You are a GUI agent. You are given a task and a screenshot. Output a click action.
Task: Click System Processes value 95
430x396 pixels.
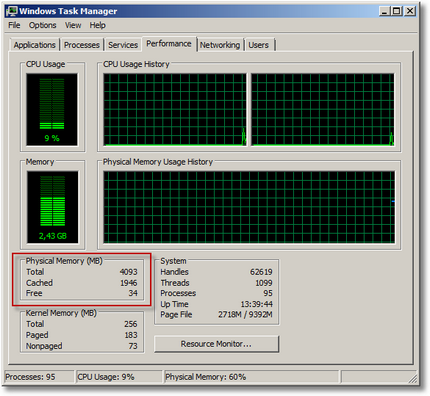tap(268, 293)
